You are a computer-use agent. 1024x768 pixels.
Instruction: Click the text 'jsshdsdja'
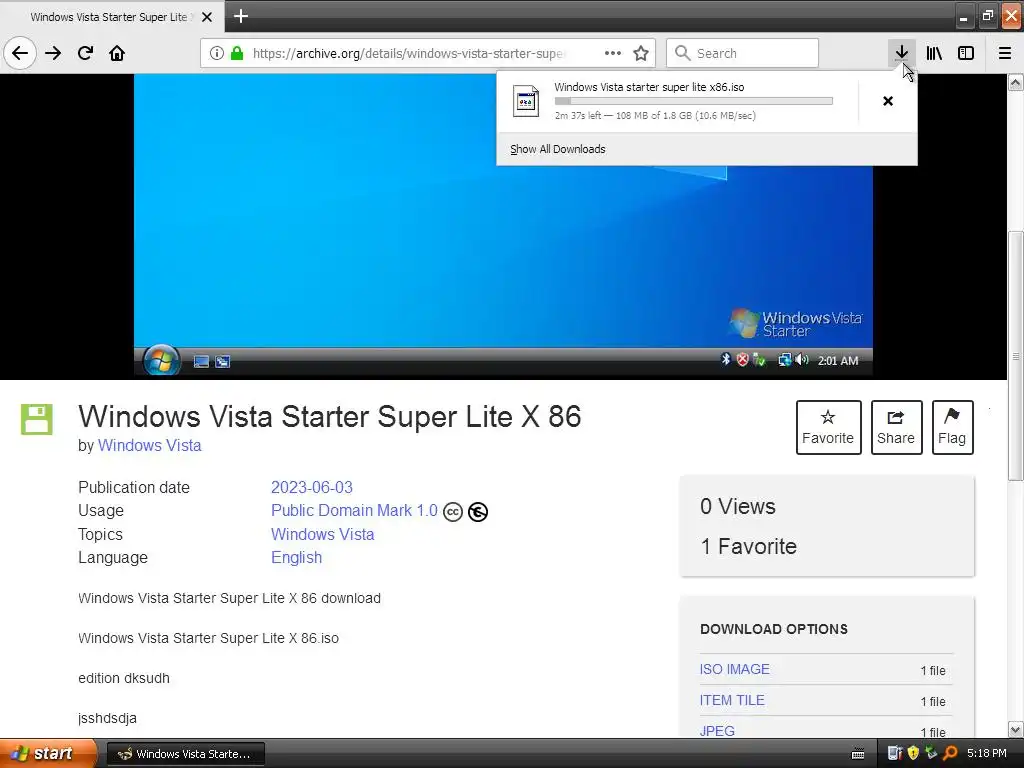[x=108, y=718]
